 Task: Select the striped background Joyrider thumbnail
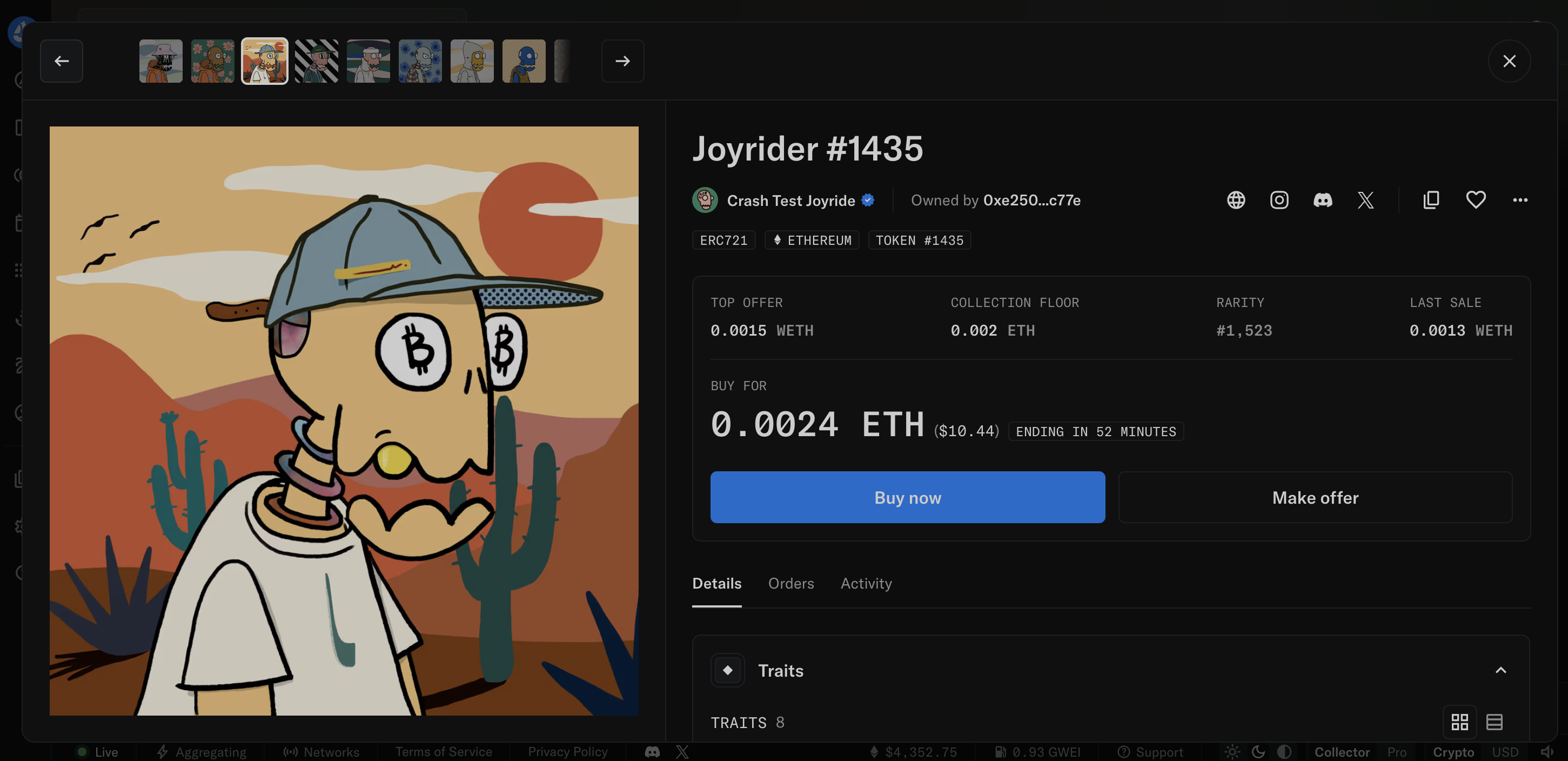tap(317, 61)
